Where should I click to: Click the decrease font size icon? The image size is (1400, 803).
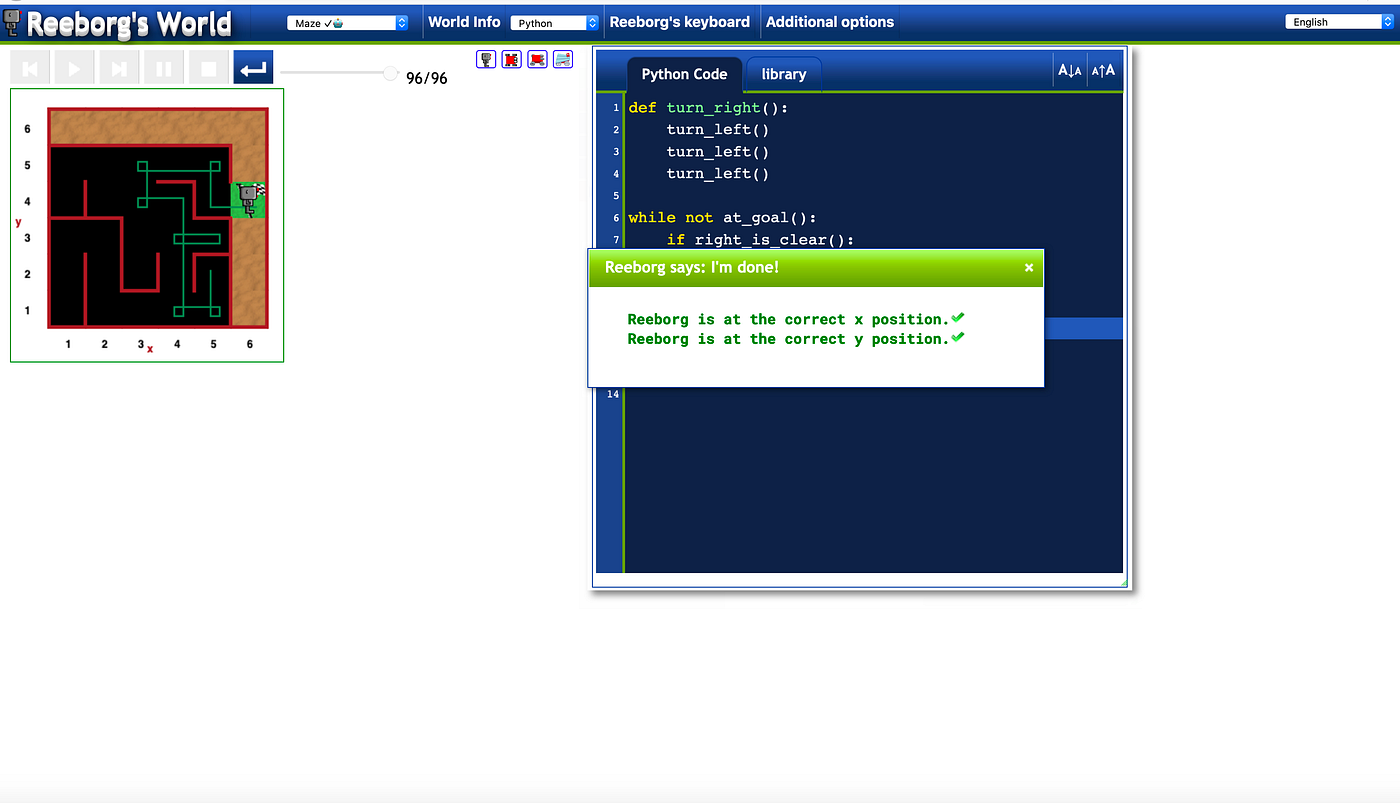[x=1069, y=70]
